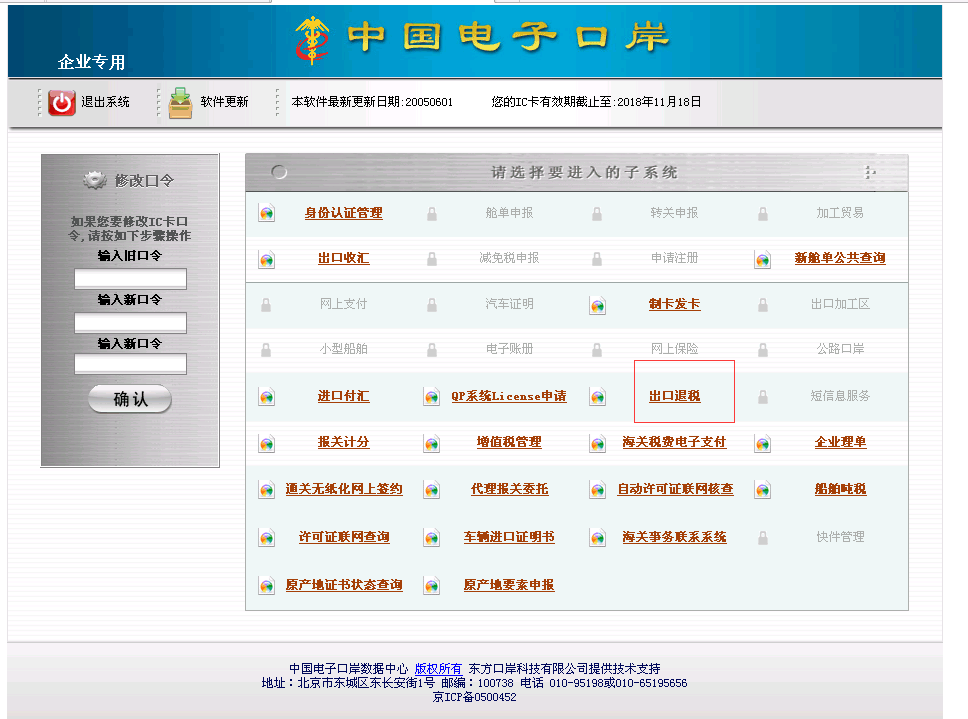
Task: Open the 船舶吨税 link
Action: click(840, 489)
